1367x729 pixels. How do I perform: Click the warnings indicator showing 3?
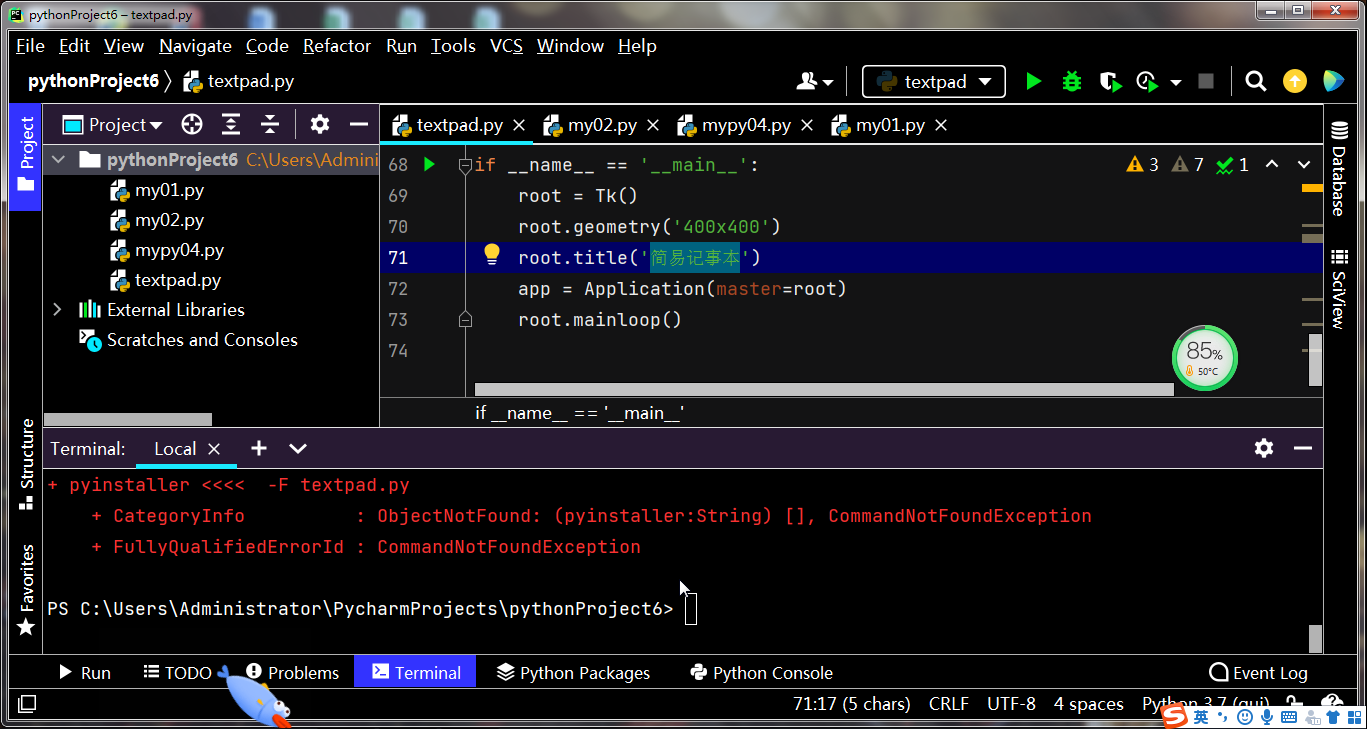[1142, 164]
